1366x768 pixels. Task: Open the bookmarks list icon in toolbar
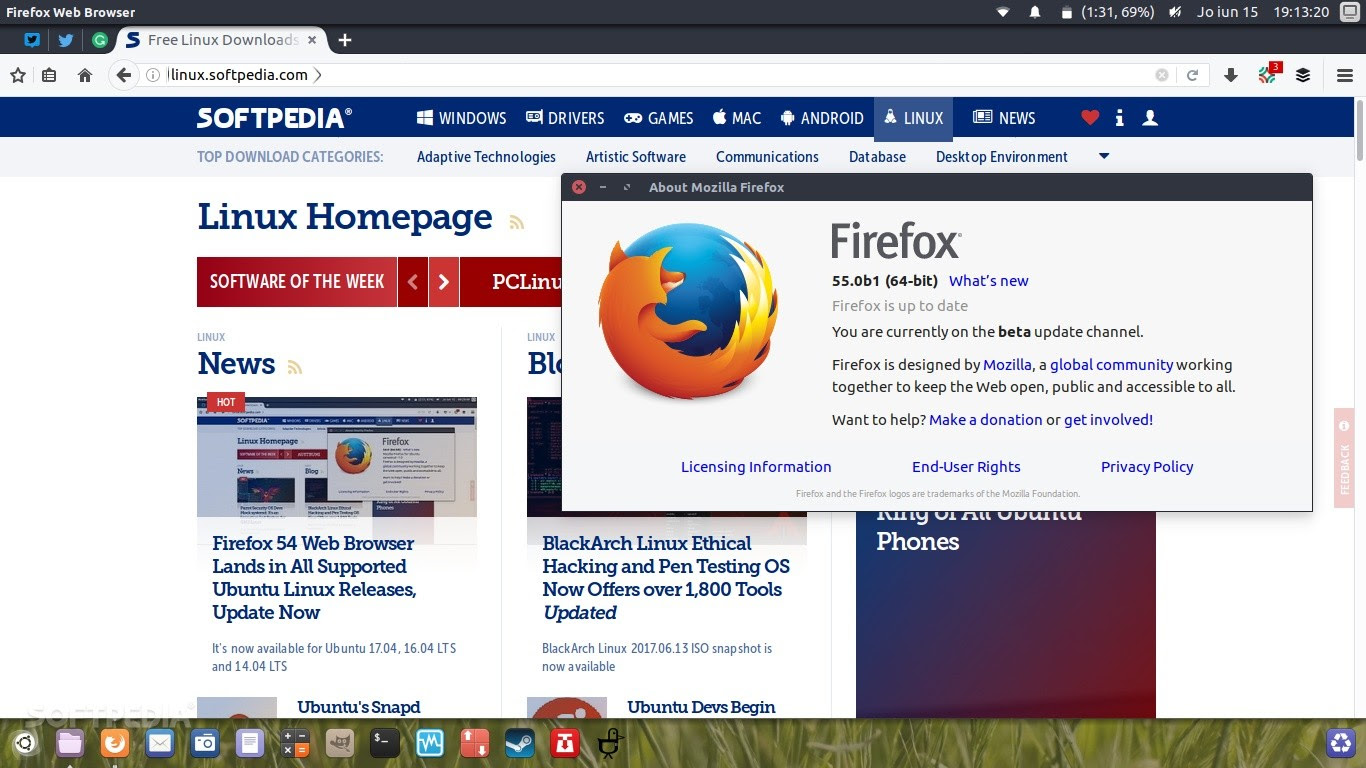[49, 75]
